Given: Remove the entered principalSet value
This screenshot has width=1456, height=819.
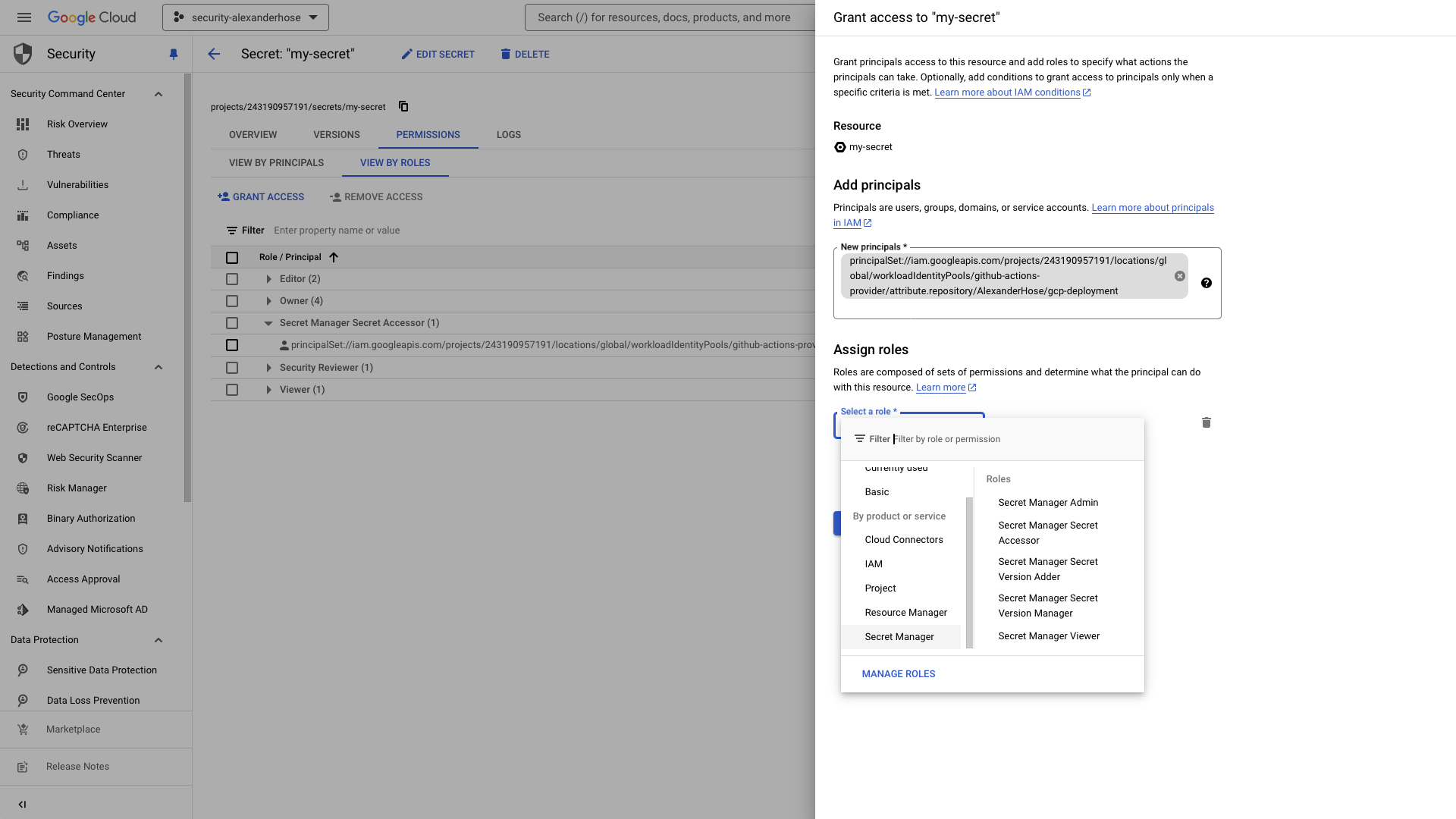Looking at the screenshot, I should [1179, 275].
